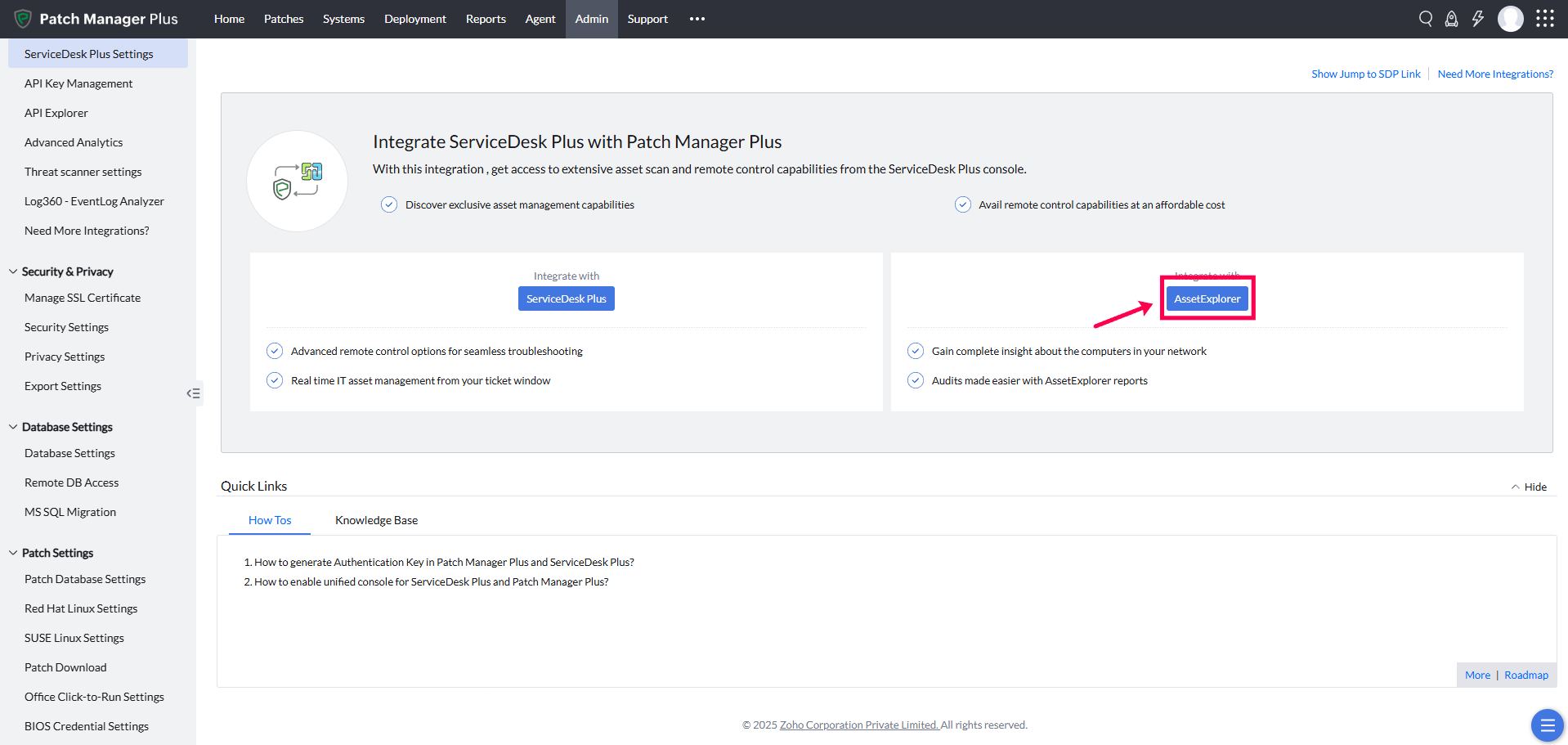
Task: Open BIOS Credential Settings
Action: (87, 726)
